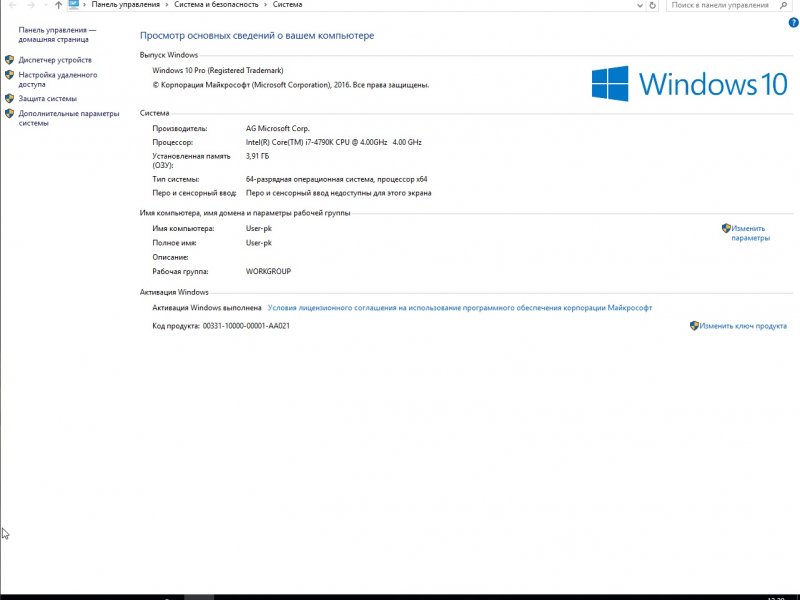The image size is (800, 600).
Task: Expand the chevron before Панель управления breadcrumb
Action: tap(85, 5)
